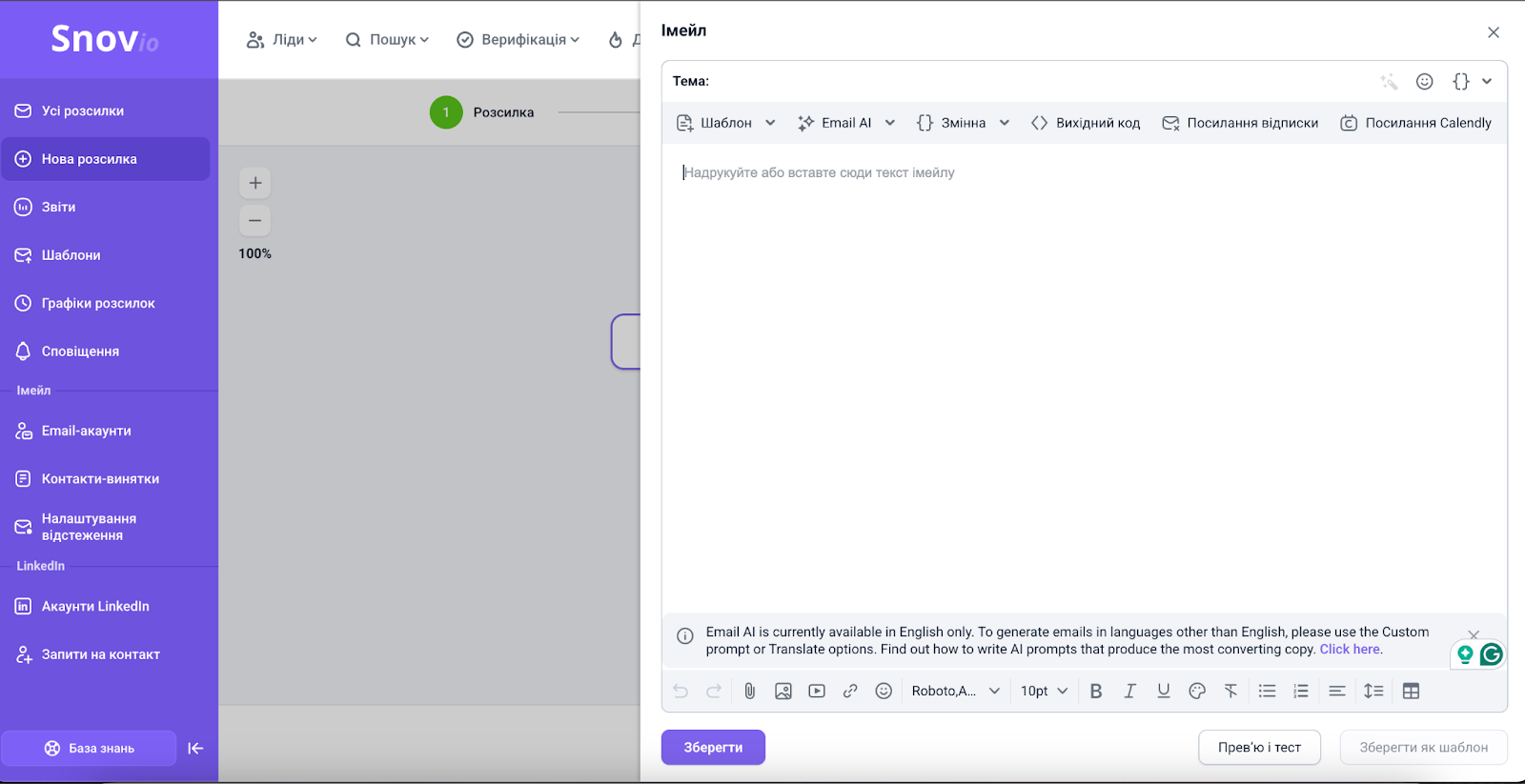Image resolution: width=1525 pixels, height=784 pixels.
Task: Dismiss the Email AI info notice
Action: [x=1474, y=634]
